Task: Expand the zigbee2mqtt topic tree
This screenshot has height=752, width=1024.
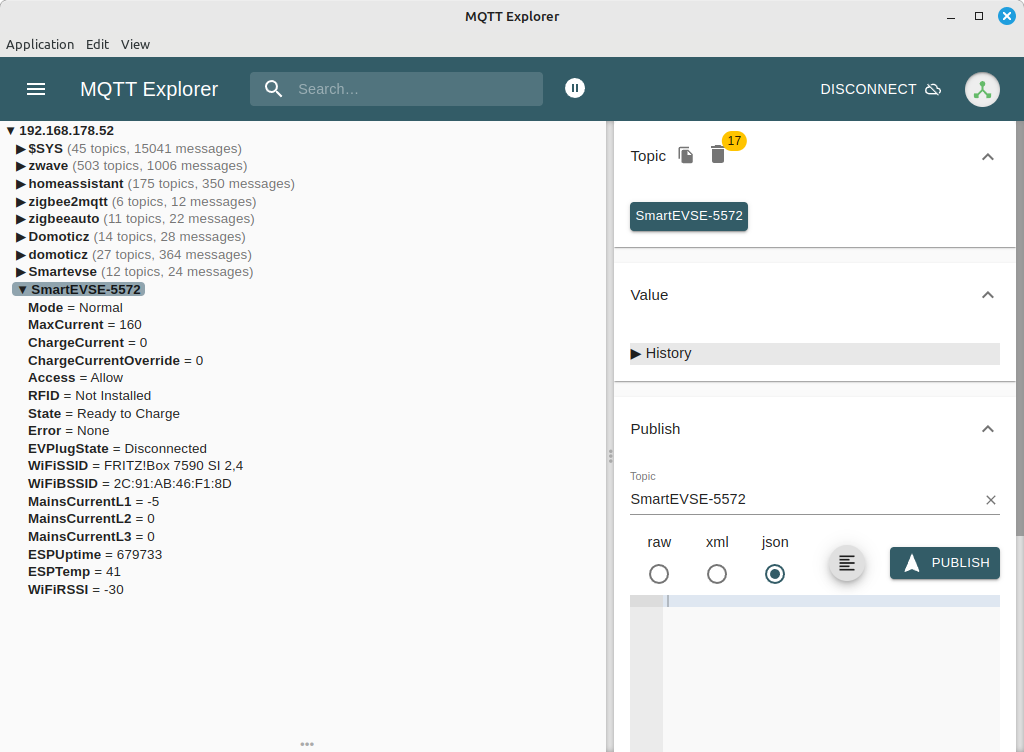Action: tap(20, 202)
